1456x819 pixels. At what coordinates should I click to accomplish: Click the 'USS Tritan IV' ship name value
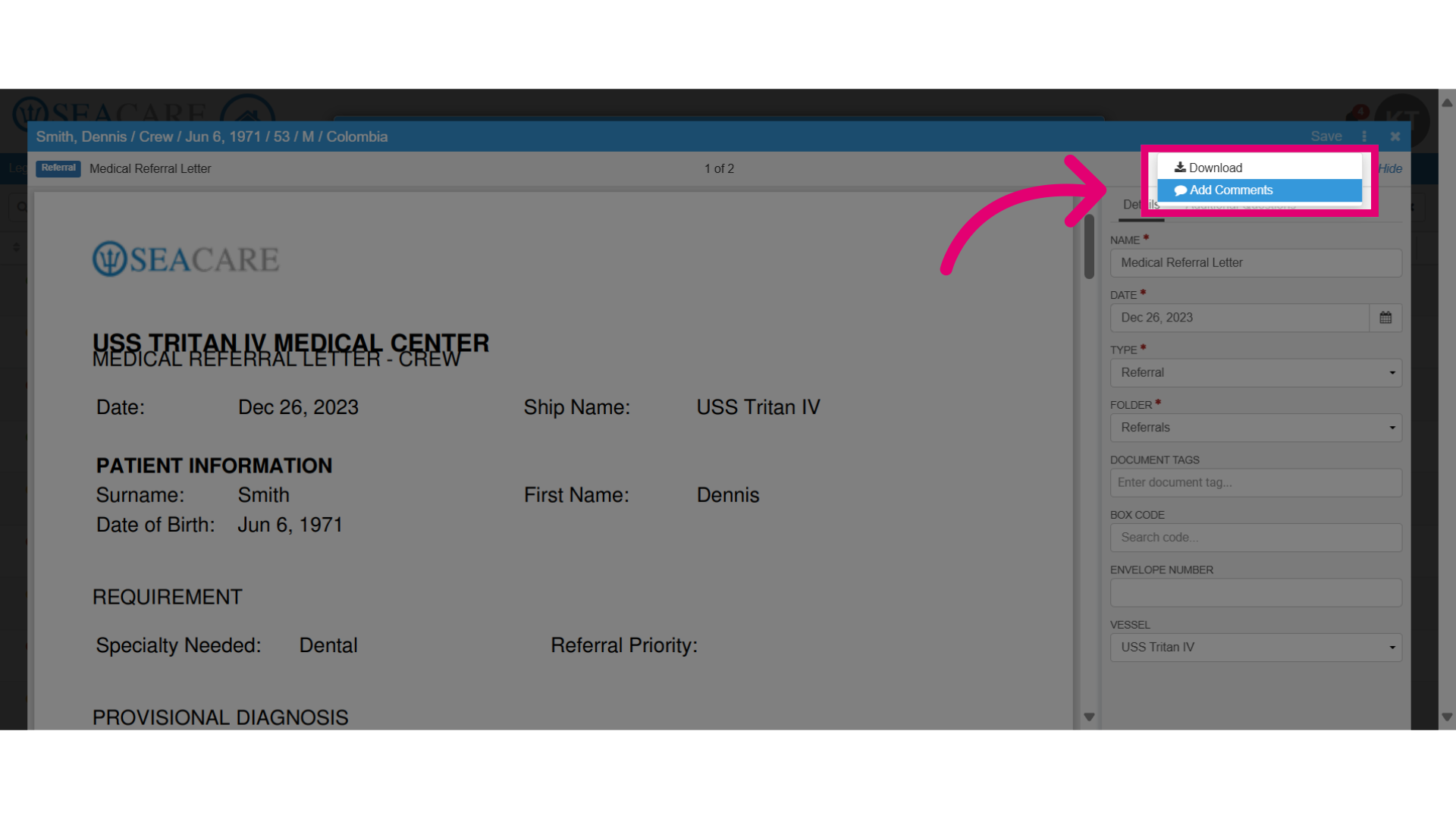click(758, 407)
